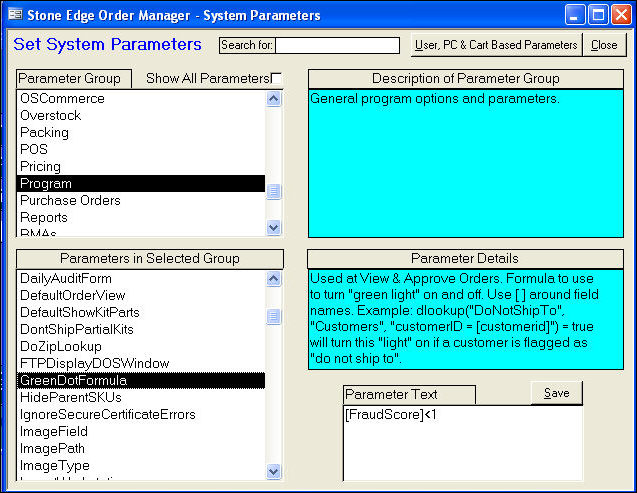637x493 pixels.
Task: Select Reports parameter group
Action: pos(141,218)
